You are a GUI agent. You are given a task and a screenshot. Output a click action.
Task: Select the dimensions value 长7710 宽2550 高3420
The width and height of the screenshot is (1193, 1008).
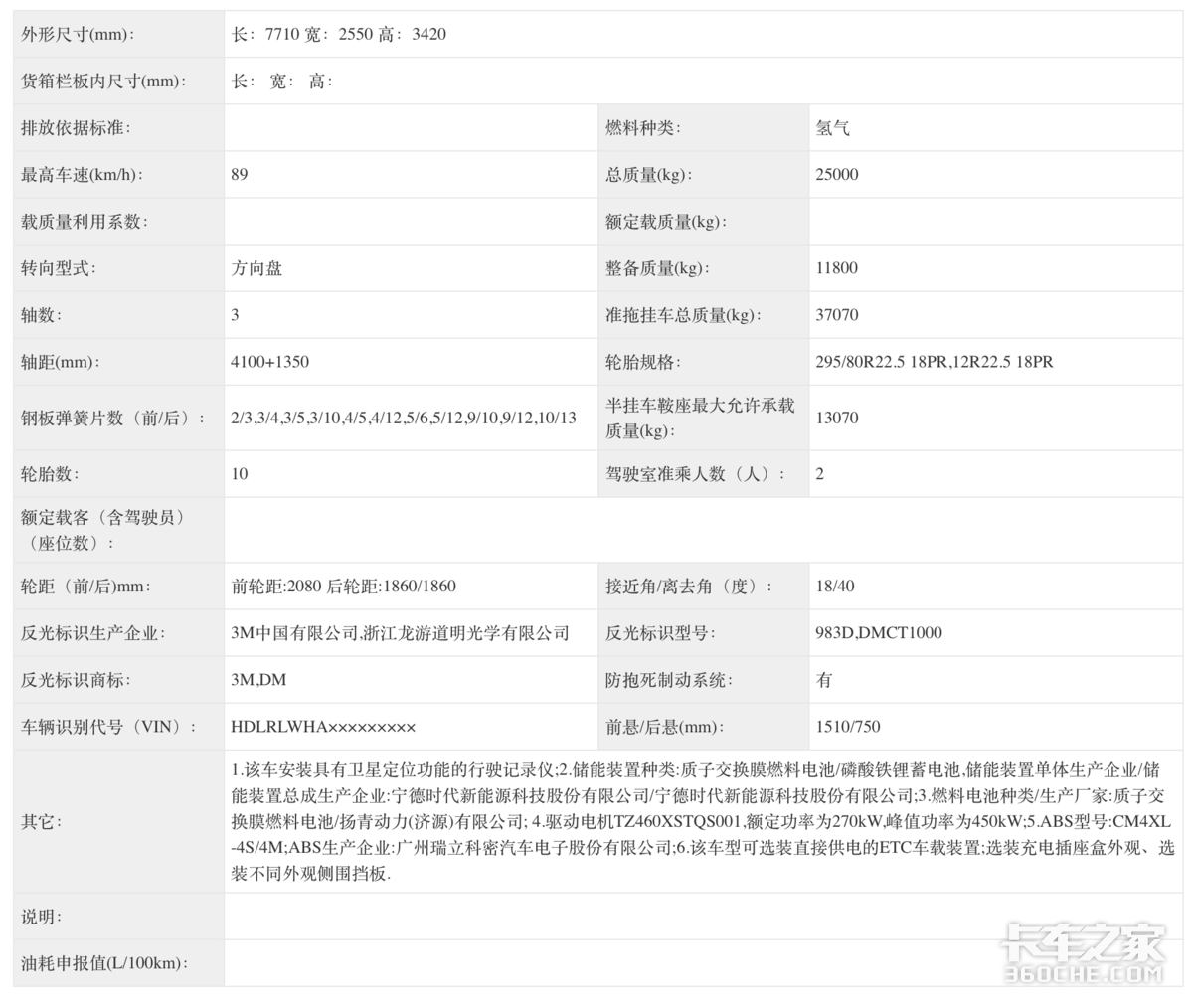pyautogui.click(x=338, y=34)
